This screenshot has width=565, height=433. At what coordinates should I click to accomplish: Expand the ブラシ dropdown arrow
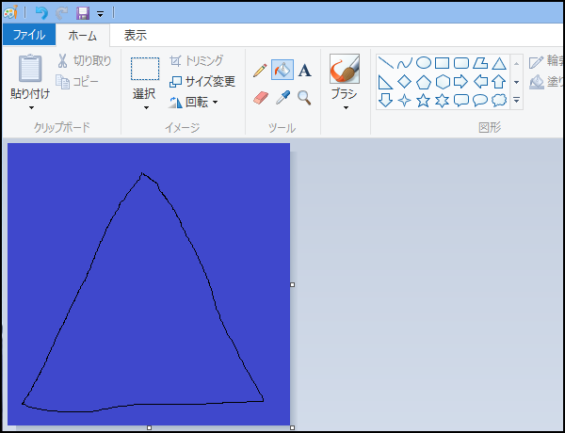(346, 108)
